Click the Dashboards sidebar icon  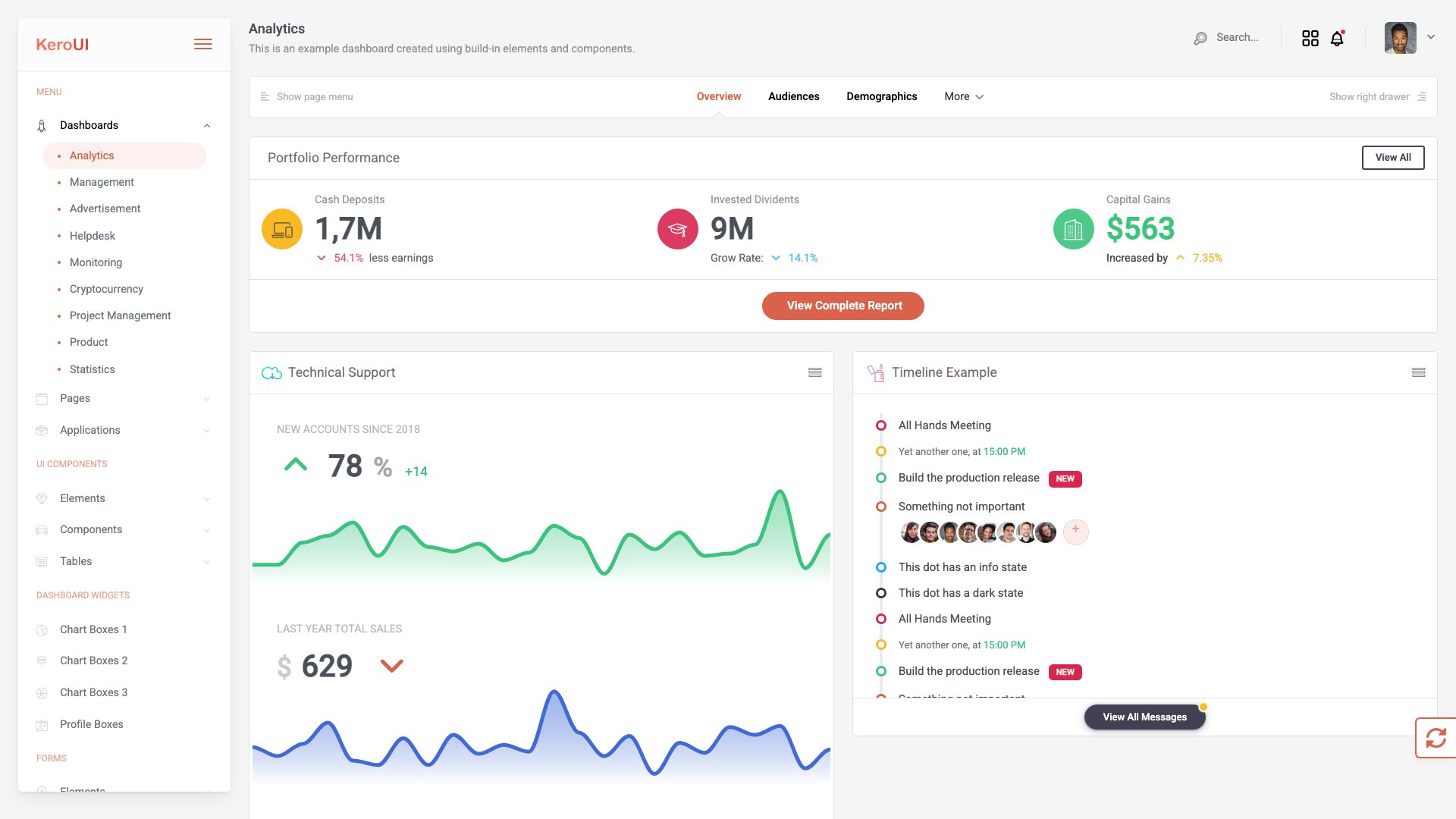[41, 125]
